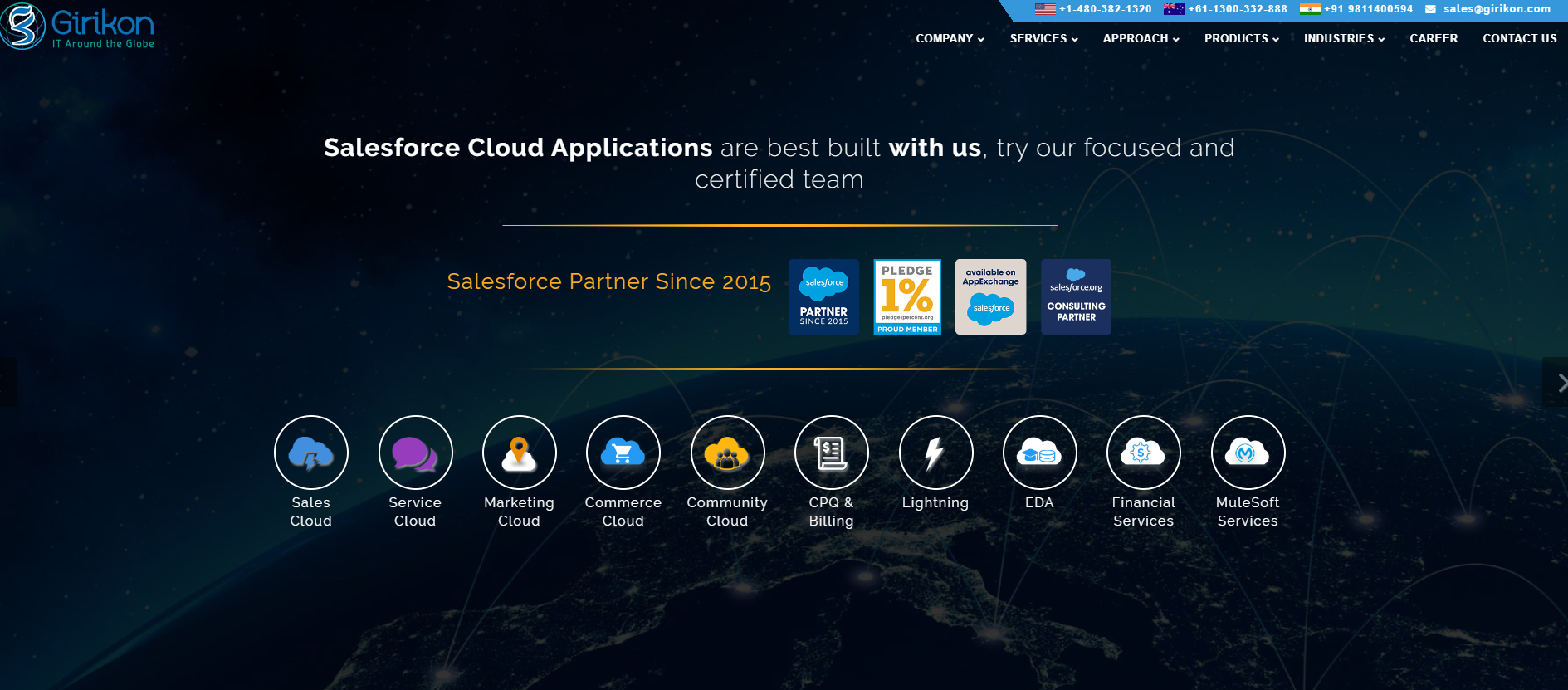
Task: Click the US flag icon
Action: tap(1045, 9)
